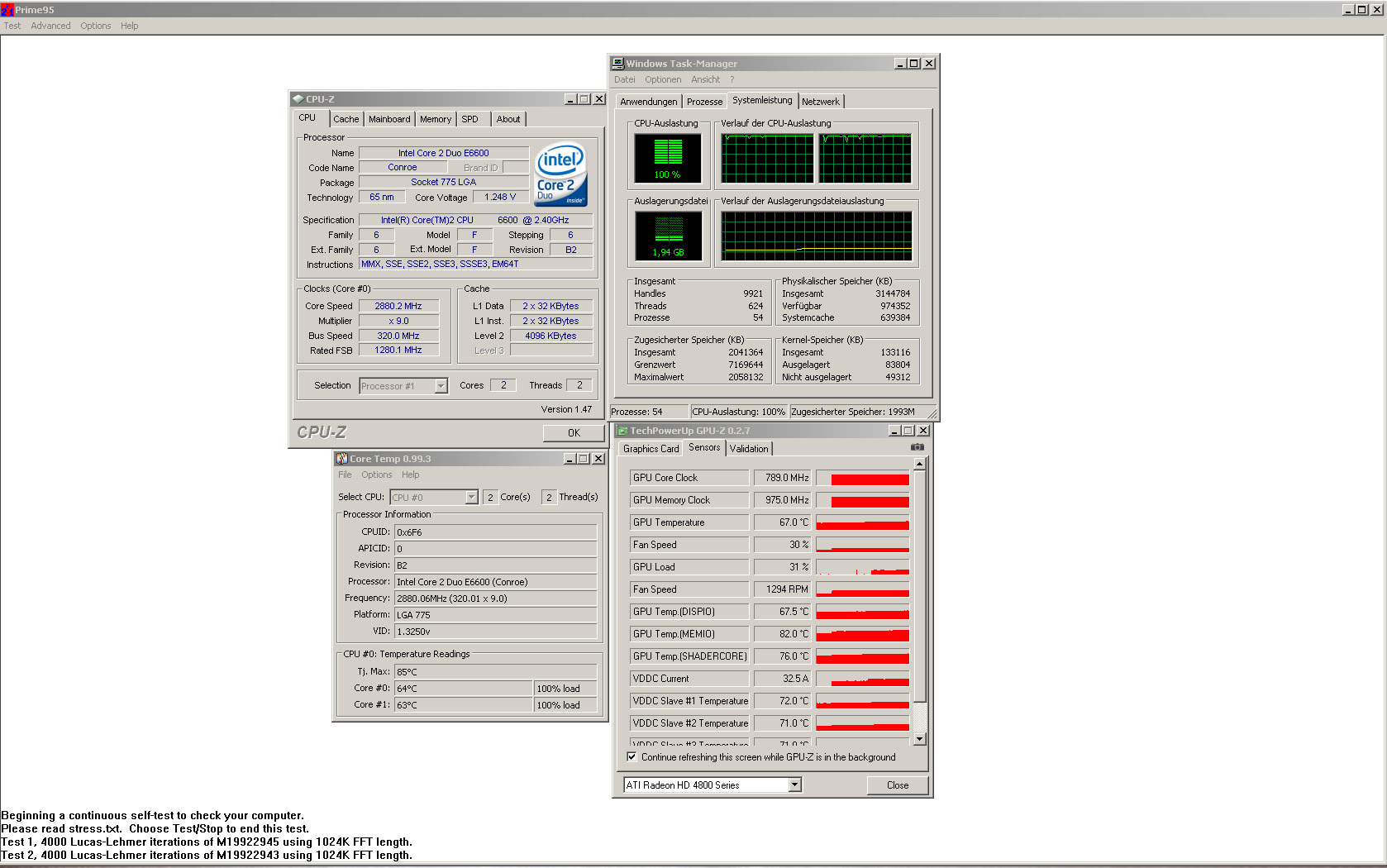Screen dimensions: 1387x868
Task: Switch to the Netzwerk tab in Task-Manager
Action: click(821, 102)
